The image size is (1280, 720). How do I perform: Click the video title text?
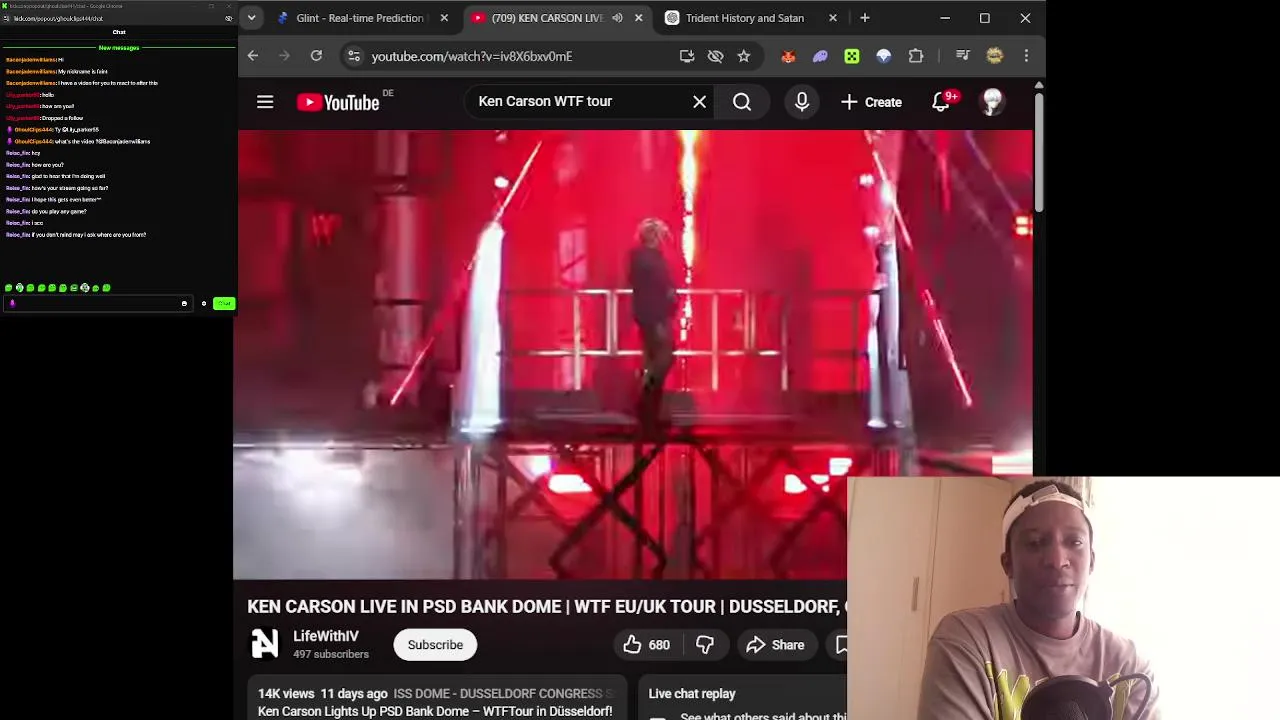coord(547,607)
